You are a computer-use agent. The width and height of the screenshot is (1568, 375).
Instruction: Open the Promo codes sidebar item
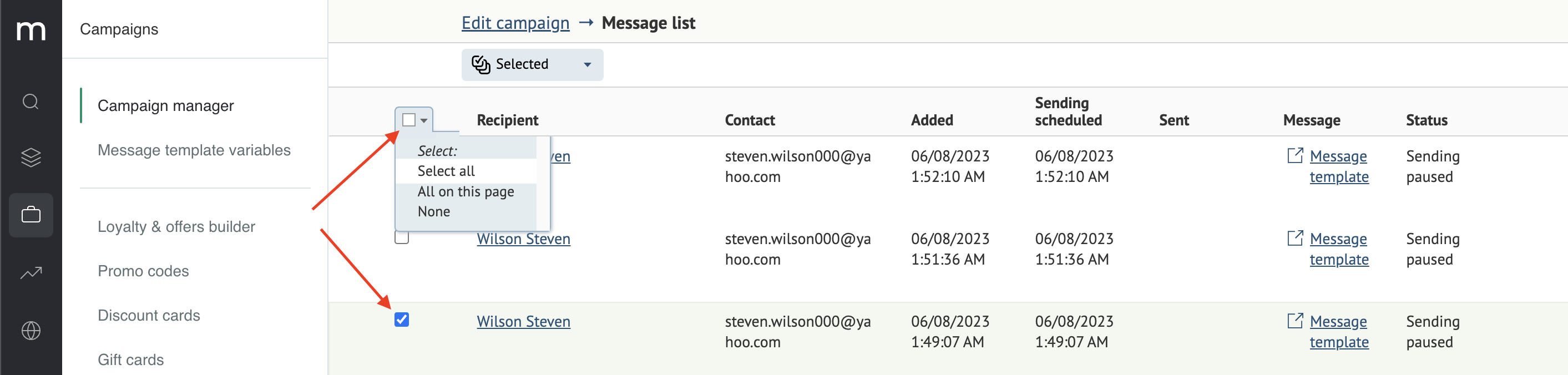coord(143,271)
